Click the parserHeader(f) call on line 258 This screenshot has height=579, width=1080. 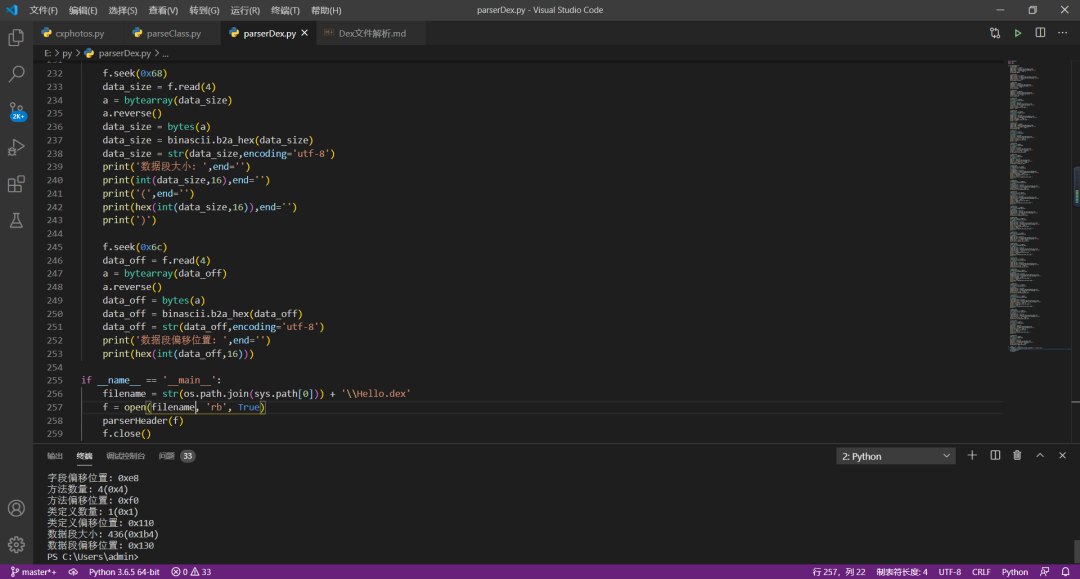click(x=143, y=421)
